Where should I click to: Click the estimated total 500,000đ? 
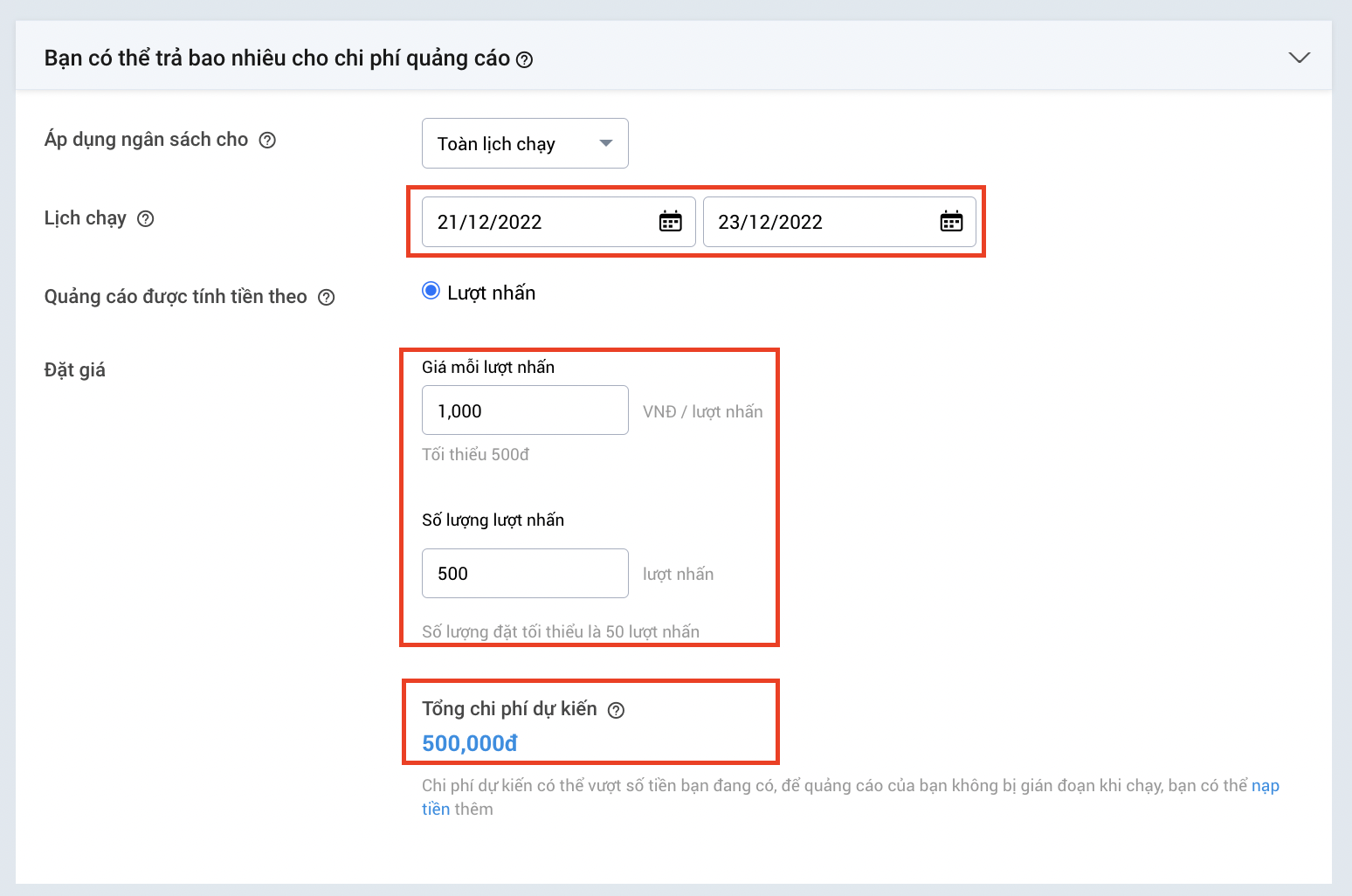pos(470,743)
